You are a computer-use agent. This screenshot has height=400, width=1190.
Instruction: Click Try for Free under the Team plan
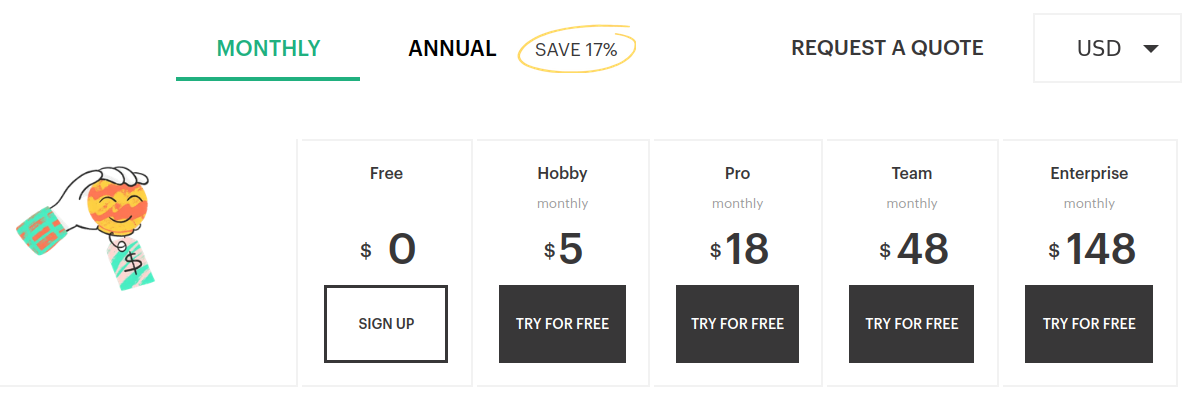pyautogui.click(x=911, y=324)
